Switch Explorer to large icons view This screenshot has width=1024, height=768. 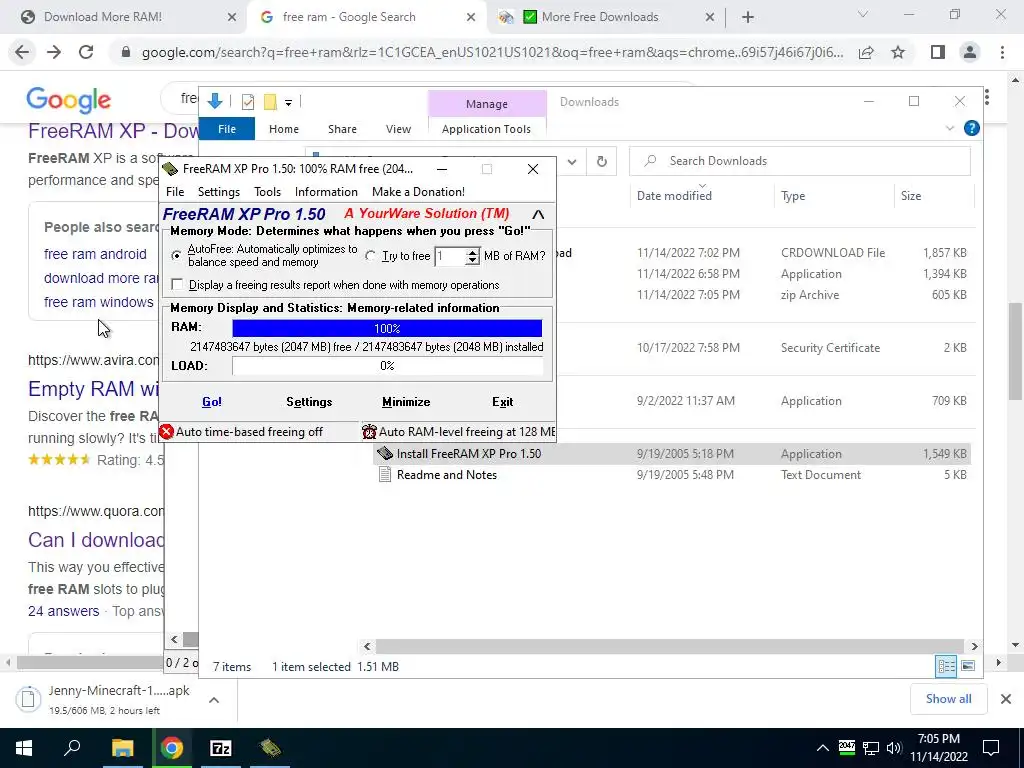968,666
